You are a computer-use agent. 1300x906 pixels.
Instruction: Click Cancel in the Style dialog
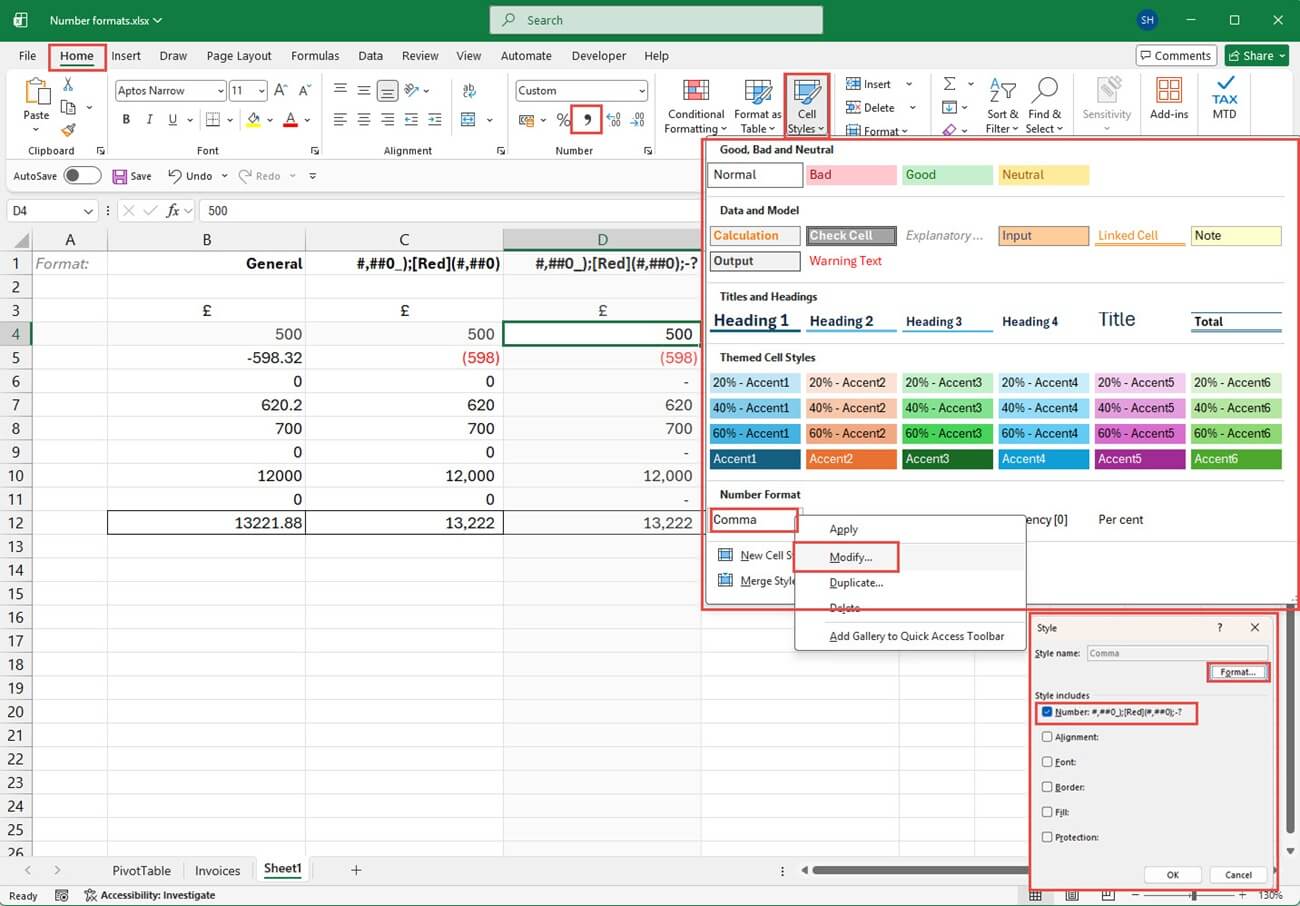1238,875
